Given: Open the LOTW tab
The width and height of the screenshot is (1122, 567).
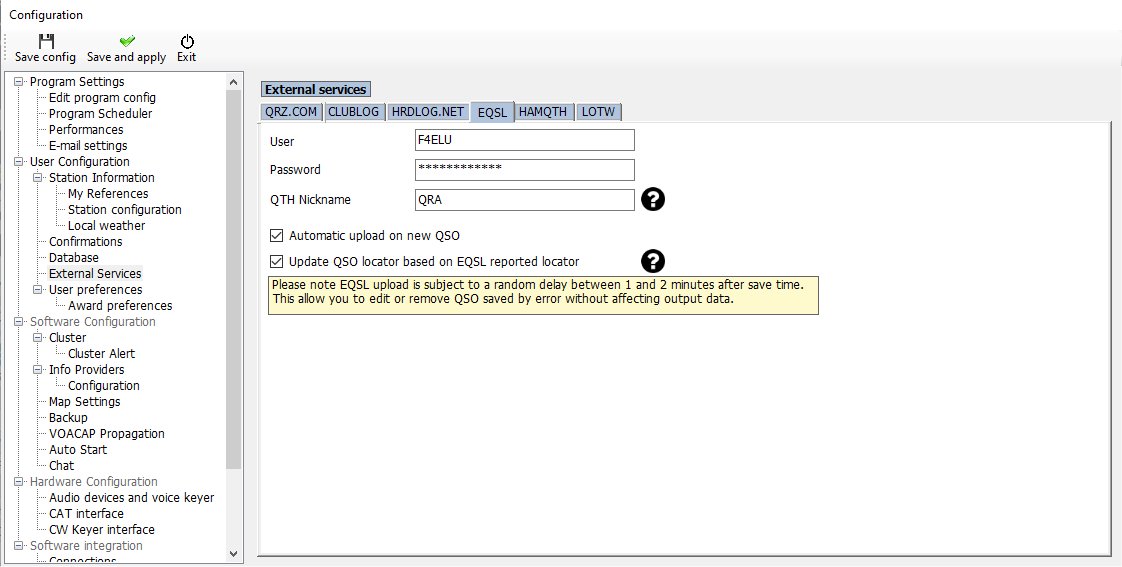Looking at the screenshot, I should pos(600,112).
